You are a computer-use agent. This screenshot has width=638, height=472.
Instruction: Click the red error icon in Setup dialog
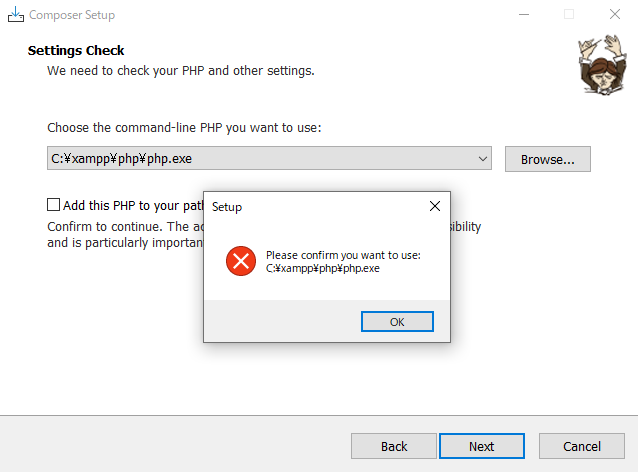[x=241, y=262]
